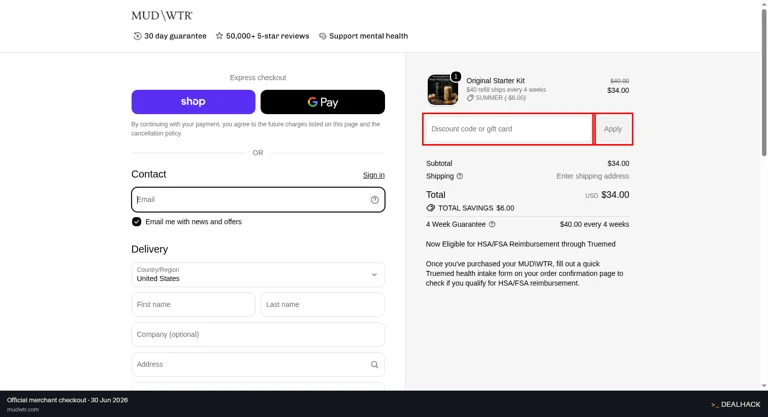Open the Country/Region dropdown
The width and height of the screenshot is (768, 417).
[258, 274]
